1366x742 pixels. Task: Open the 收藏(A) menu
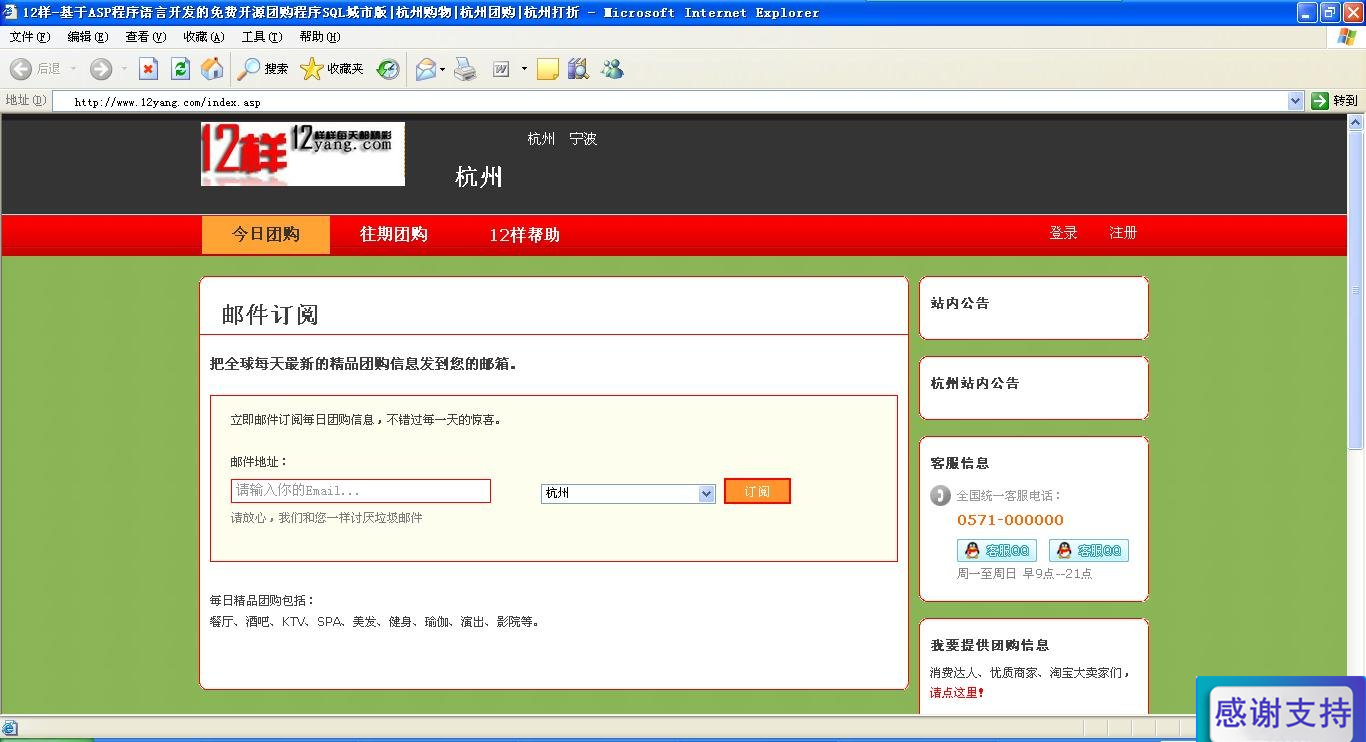[x=203, y=37]
